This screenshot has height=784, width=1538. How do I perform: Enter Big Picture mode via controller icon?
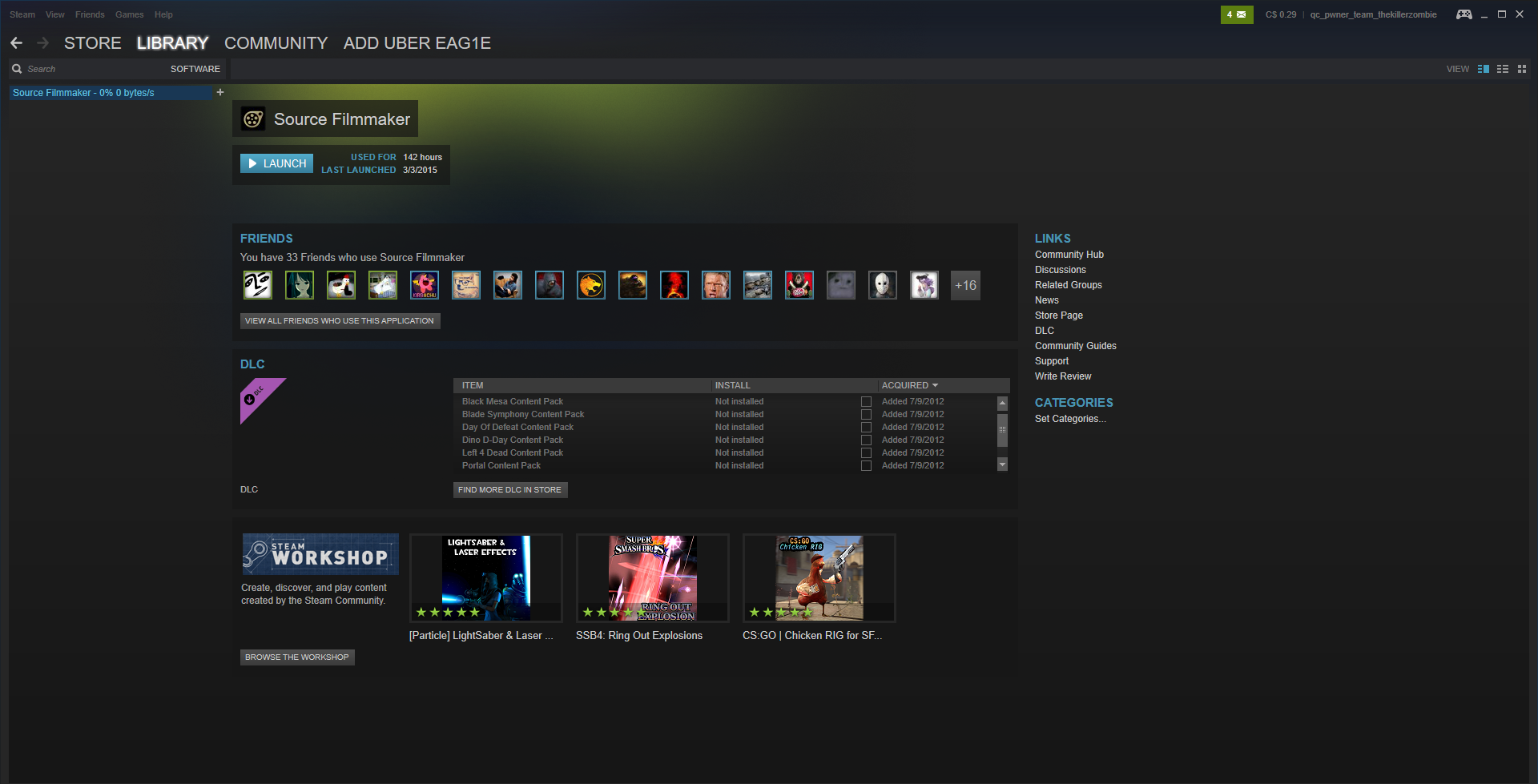pyautogui.click(x=1464, y=14)
